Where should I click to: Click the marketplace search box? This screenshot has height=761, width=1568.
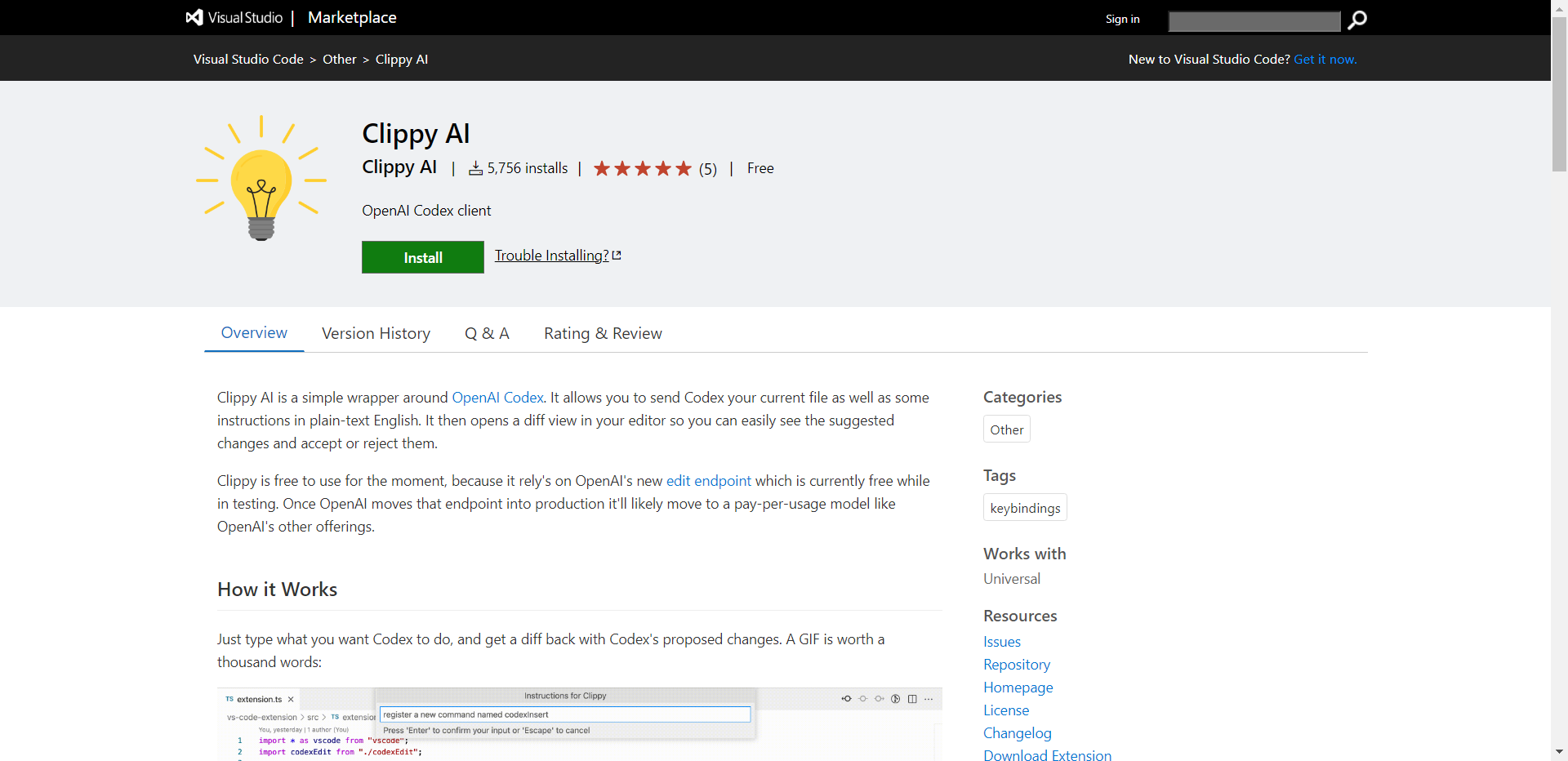(x=1253, y=21)
